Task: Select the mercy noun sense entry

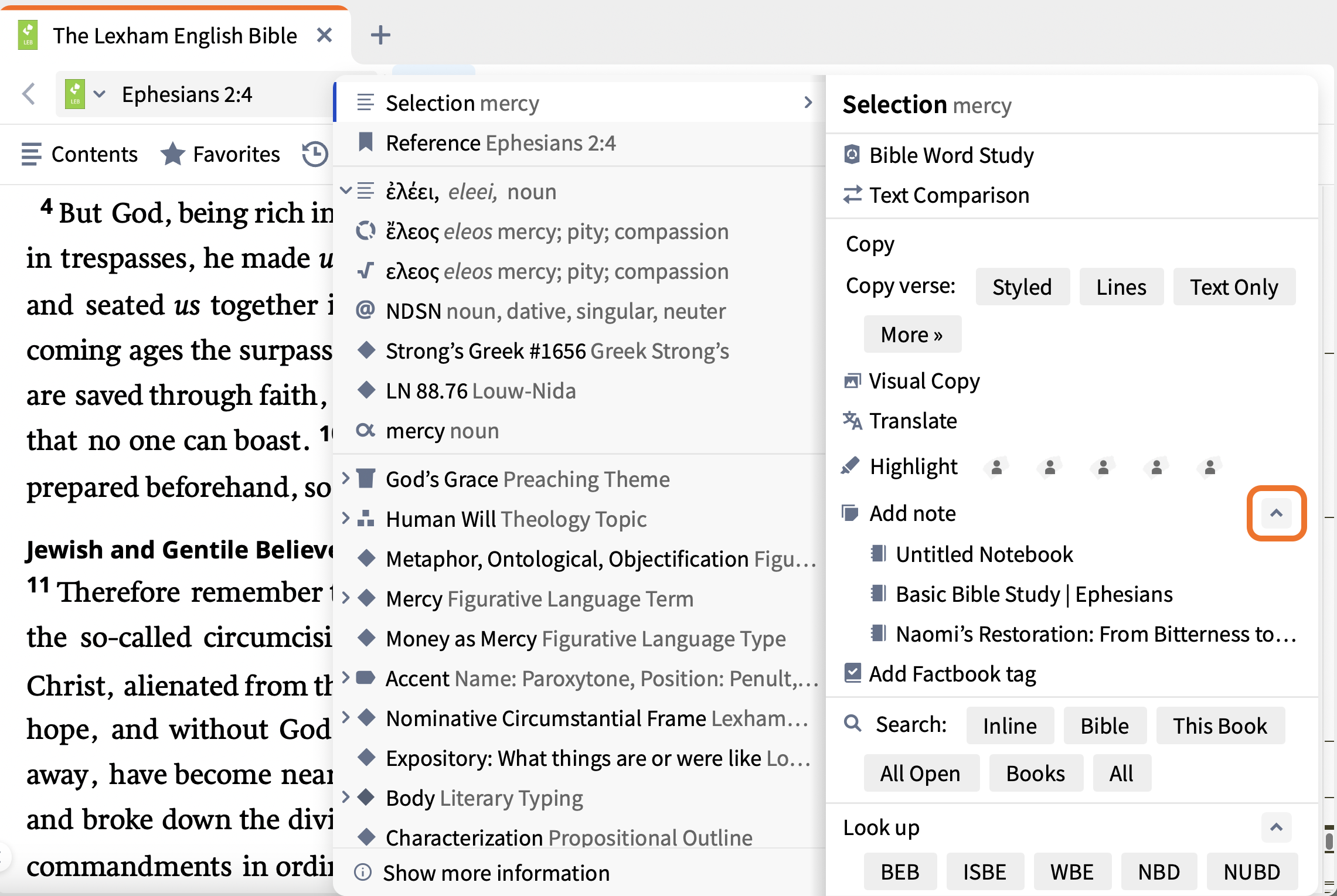Action: click(x=579, y=431)
